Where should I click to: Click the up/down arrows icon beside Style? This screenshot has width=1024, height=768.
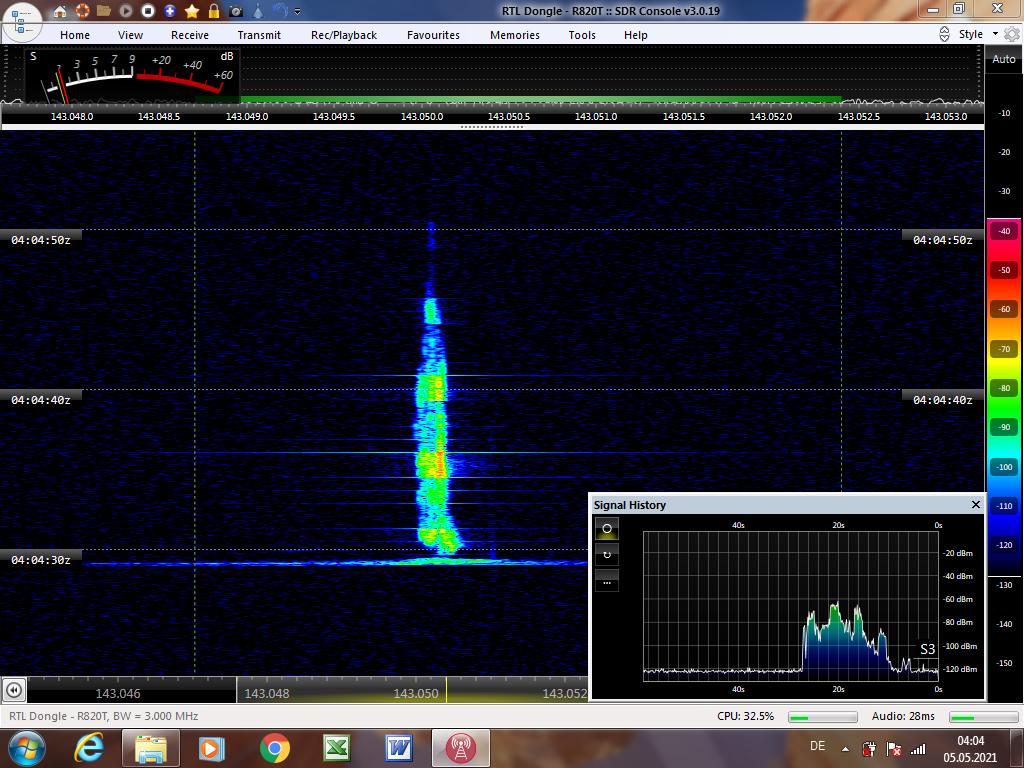[944, 34]
